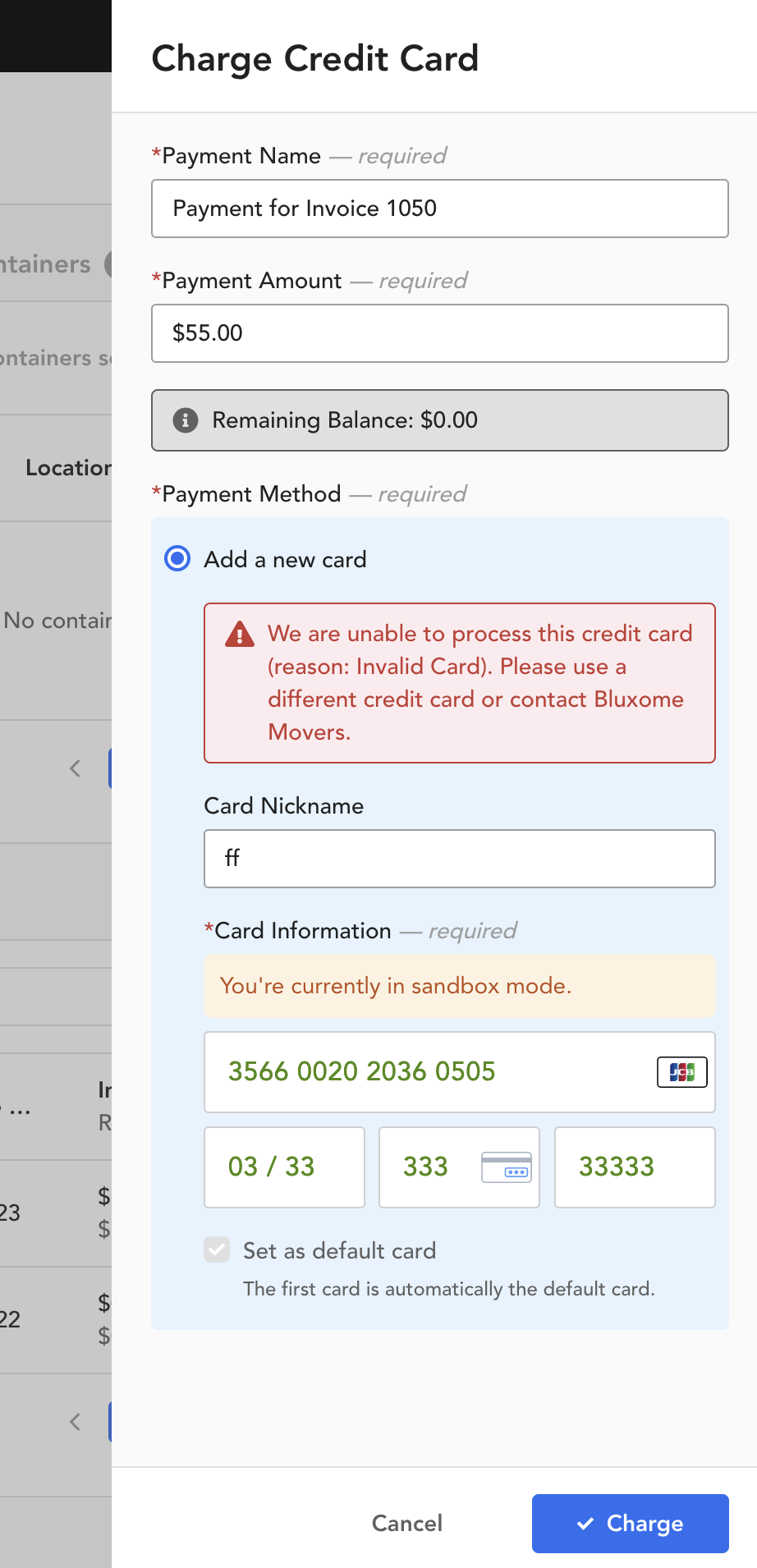This screenshot has height=1568, width=757.
Task: Click the info icon beside Remaining Balance
Action: pyautogui.click(x=186, y=420)
